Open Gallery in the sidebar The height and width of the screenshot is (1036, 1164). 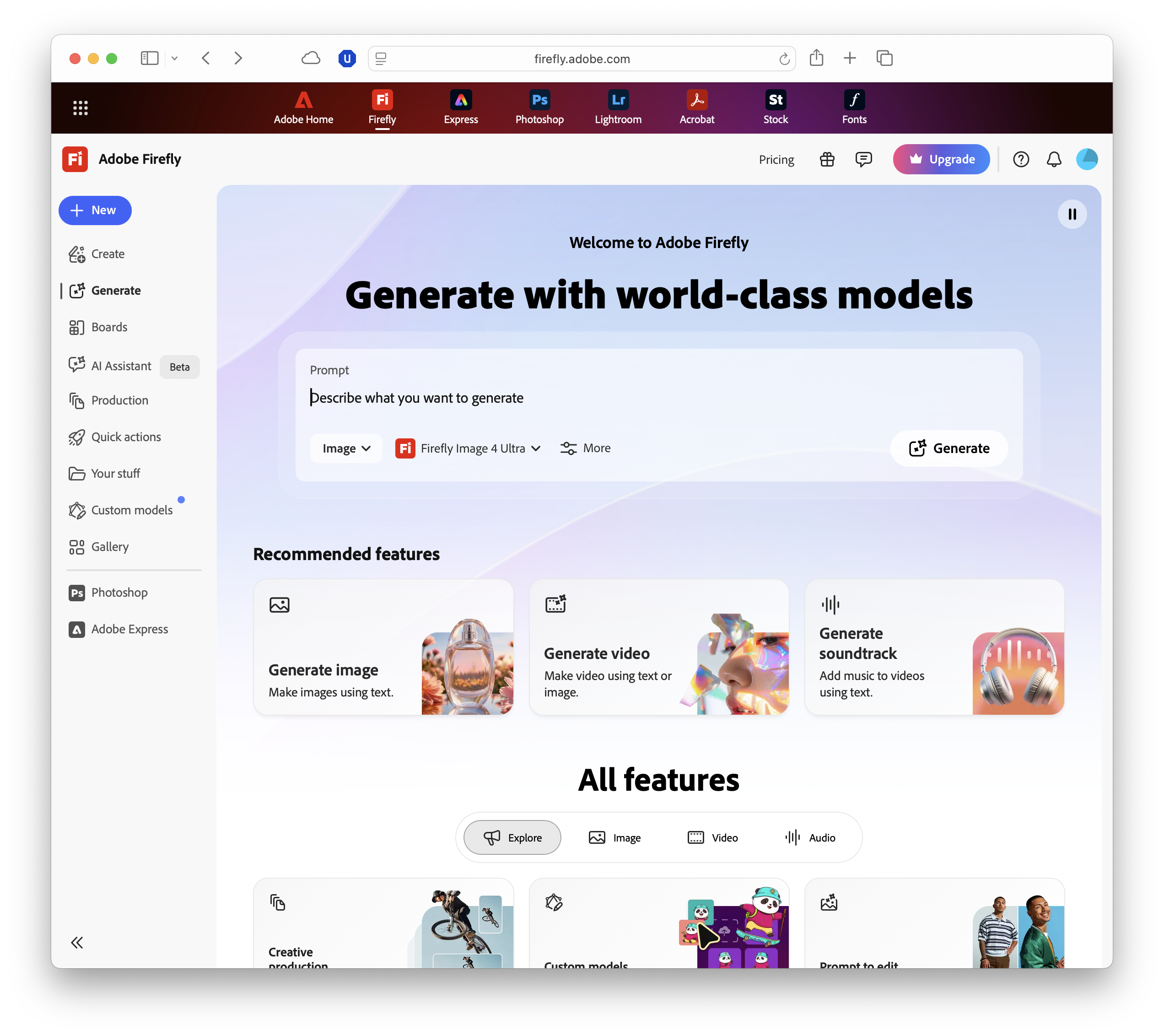tap(98, 547)
